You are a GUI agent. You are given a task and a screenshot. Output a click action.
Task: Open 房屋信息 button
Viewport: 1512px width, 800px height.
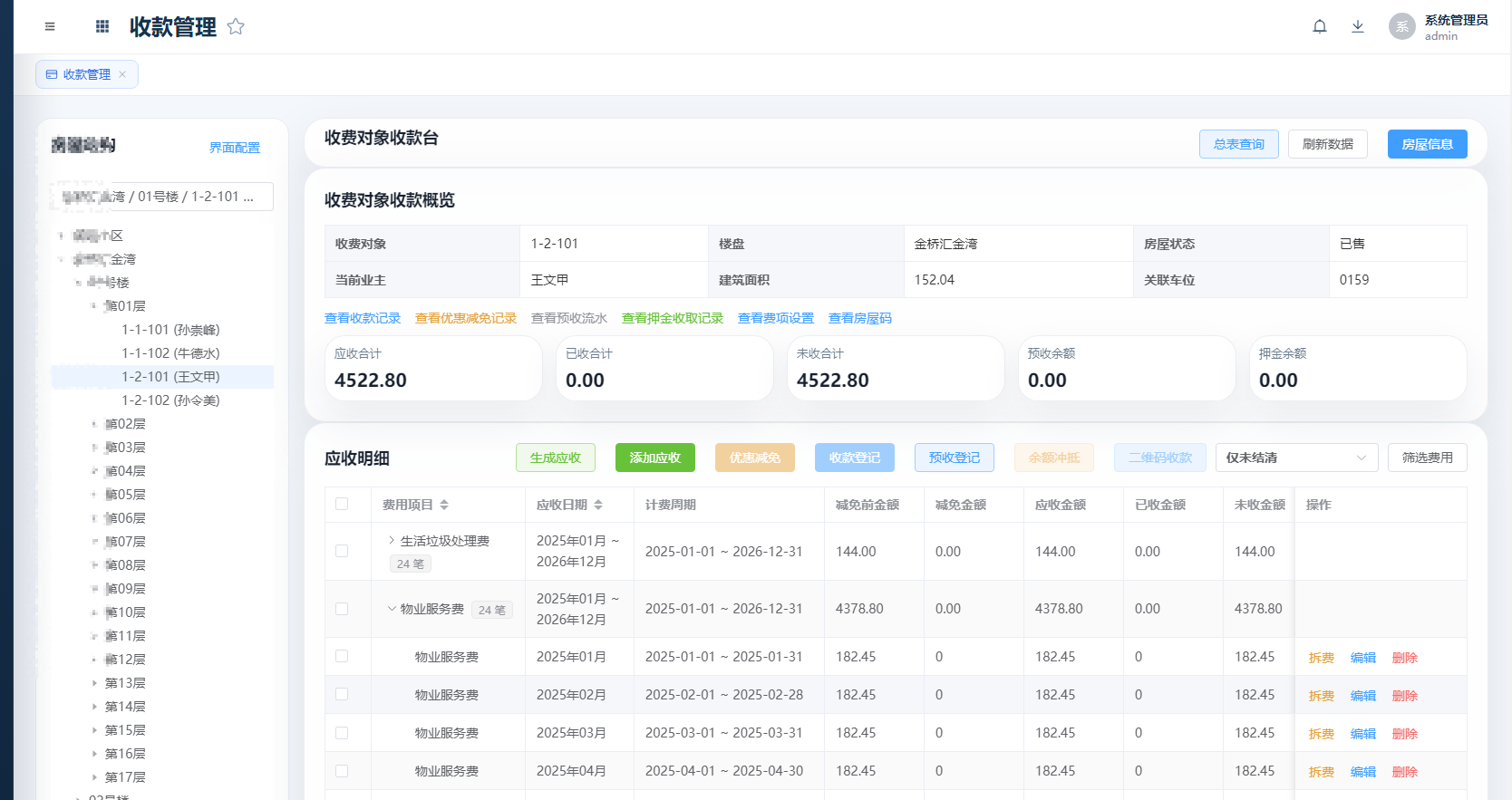coord(1428,144)
